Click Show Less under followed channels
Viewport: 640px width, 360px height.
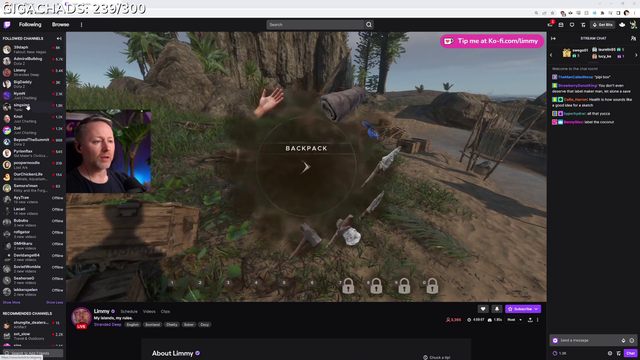pos(54,302)
